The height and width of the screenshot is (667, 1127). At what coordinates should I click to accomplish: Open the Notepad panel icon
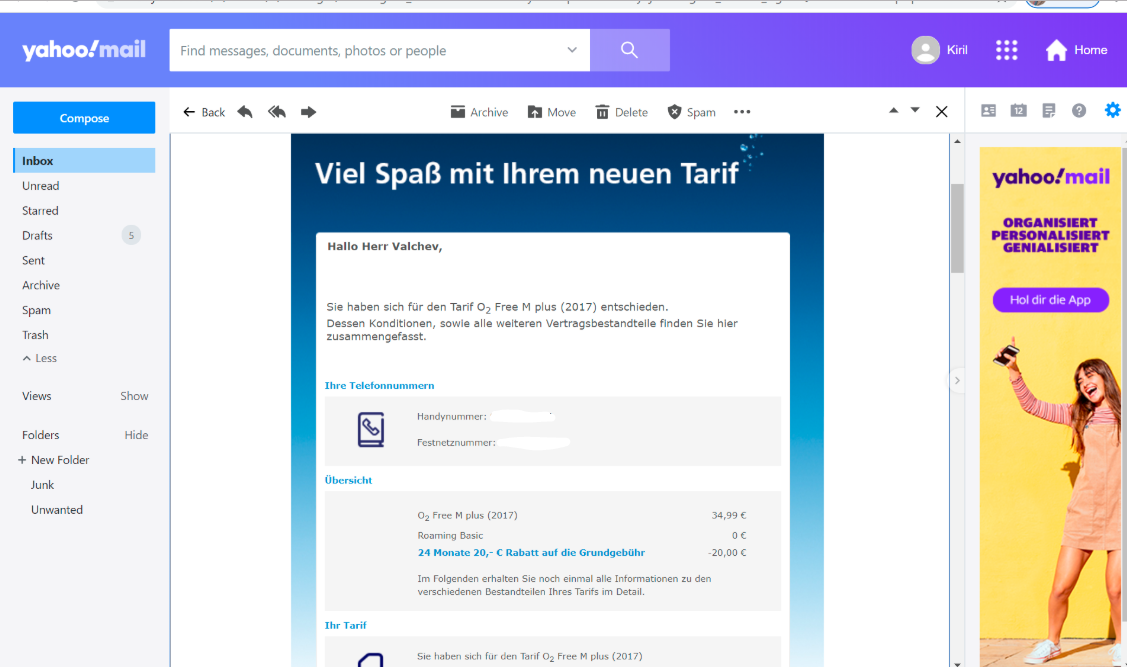(1049, 111)
